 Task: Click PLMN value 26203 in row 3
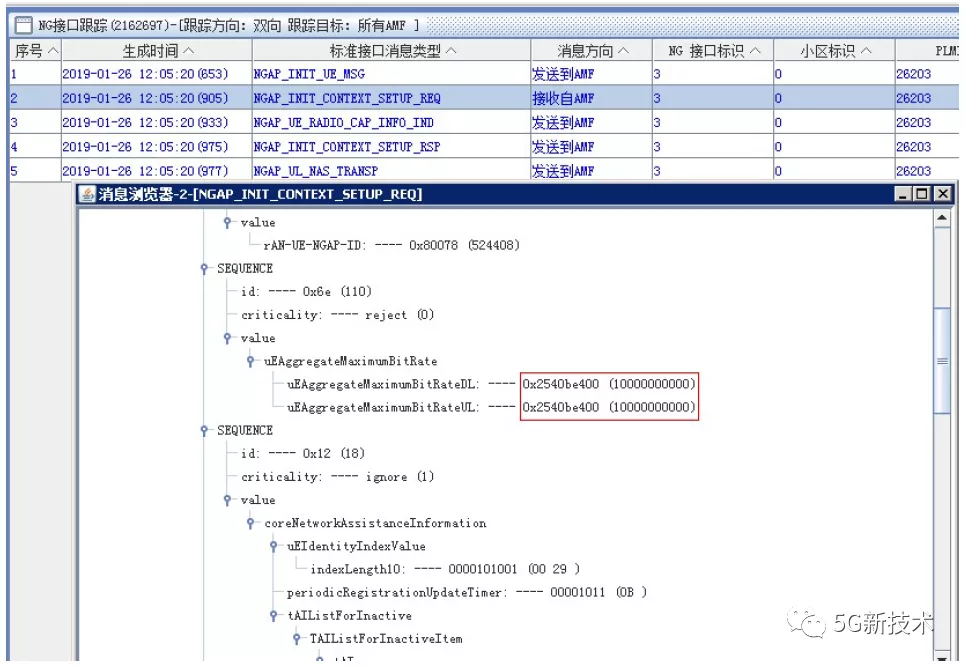tap(914, 123)
